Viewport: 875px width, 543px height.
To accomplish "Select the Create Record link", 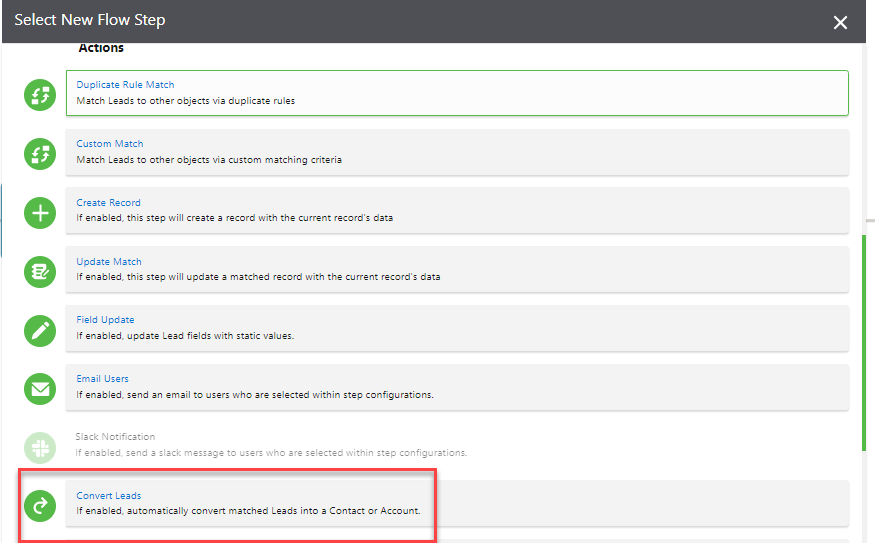I will coord(108,203).
